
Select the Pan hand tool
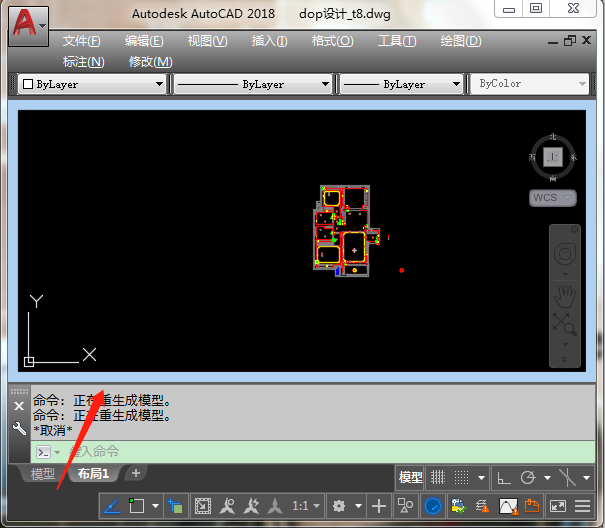pos(565,294)
